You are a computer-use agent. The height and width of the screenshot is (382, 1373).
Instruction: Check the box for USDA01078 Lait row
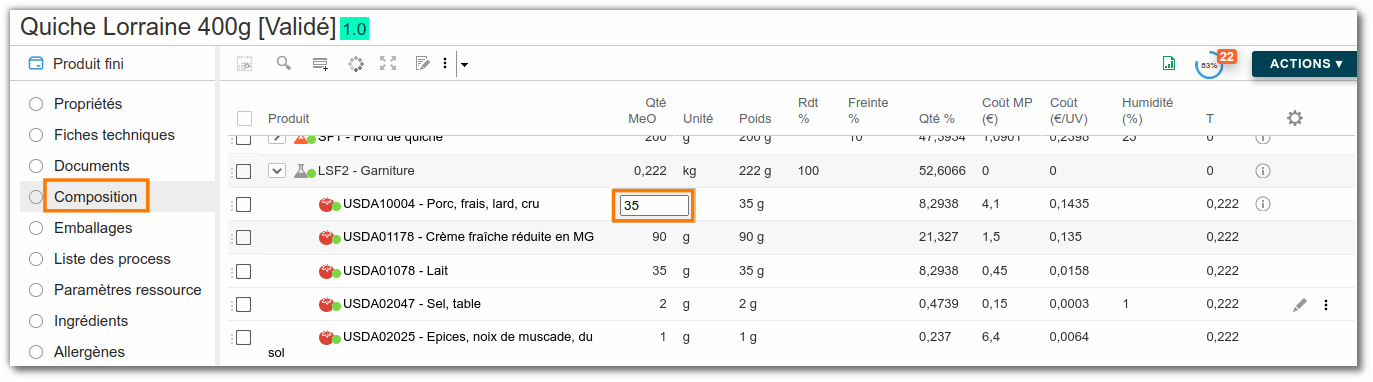pos(243,271)
